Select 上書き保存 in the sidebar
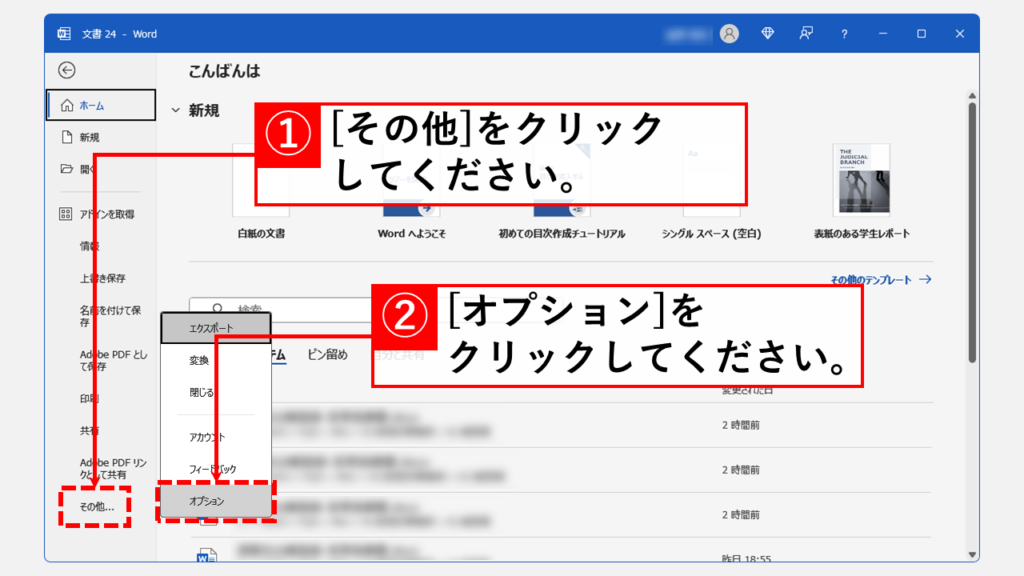 point(103,278)
